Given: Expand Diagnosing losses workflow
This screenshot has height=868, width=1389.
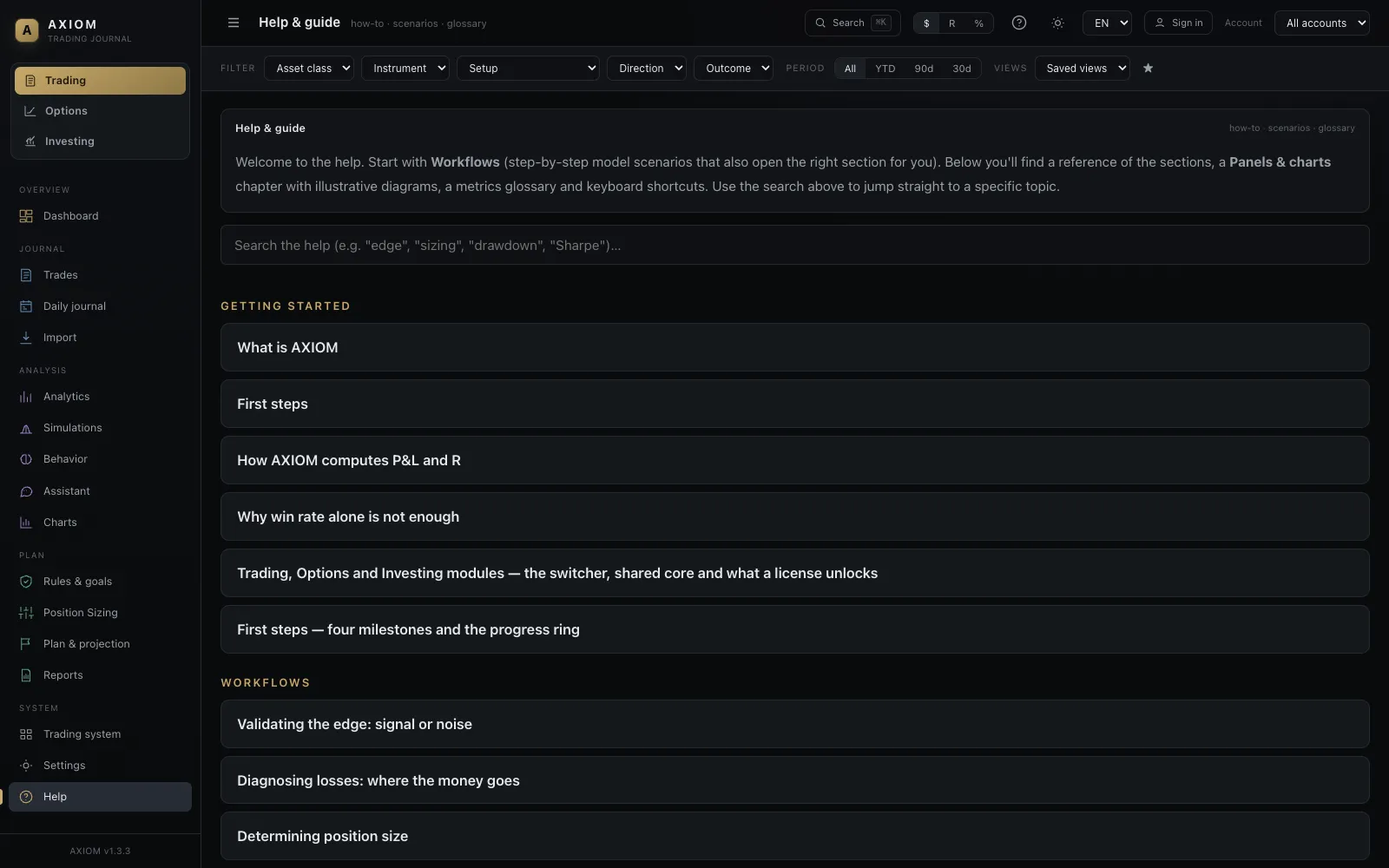Looking at the screenshot, I should (x=794, y=780).
